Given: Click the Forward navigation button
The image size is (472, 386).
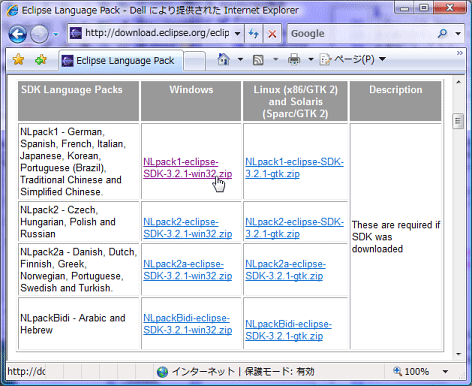Looking at the screenshot, I should tap(39, 34).
